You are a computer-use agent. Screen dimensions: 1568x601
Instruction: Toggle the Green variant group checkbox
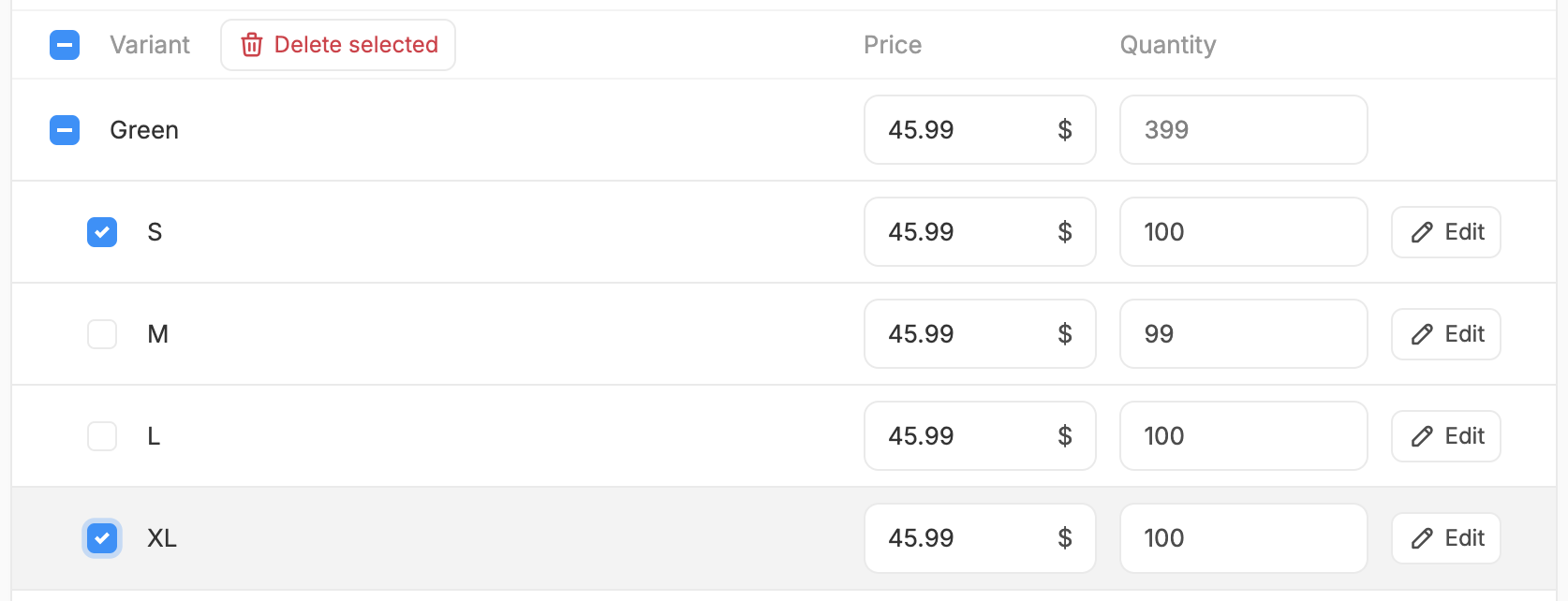coord(65,130)
